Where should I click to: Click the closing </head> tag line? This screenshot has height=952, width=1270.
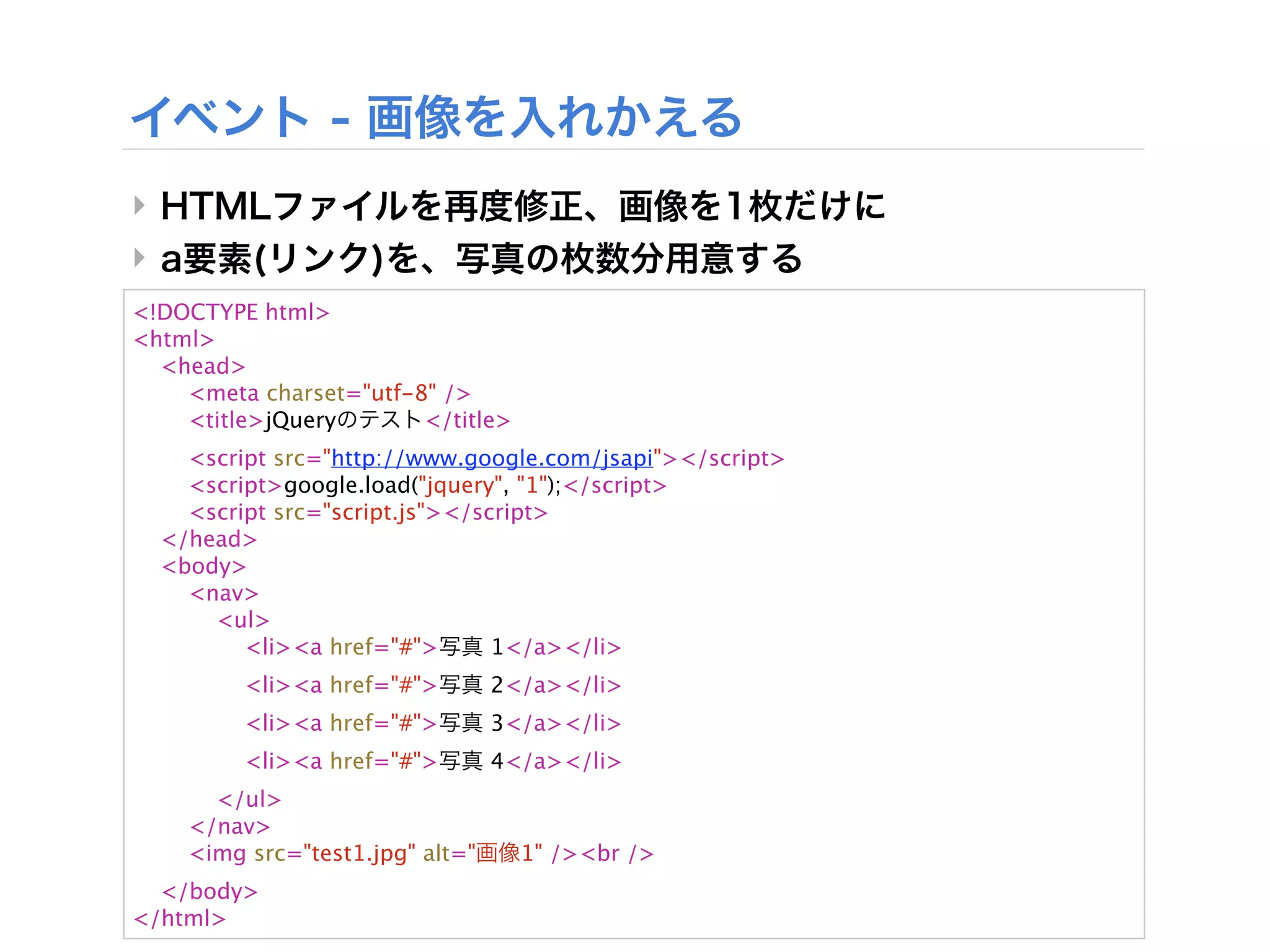(x=209, y=540)
